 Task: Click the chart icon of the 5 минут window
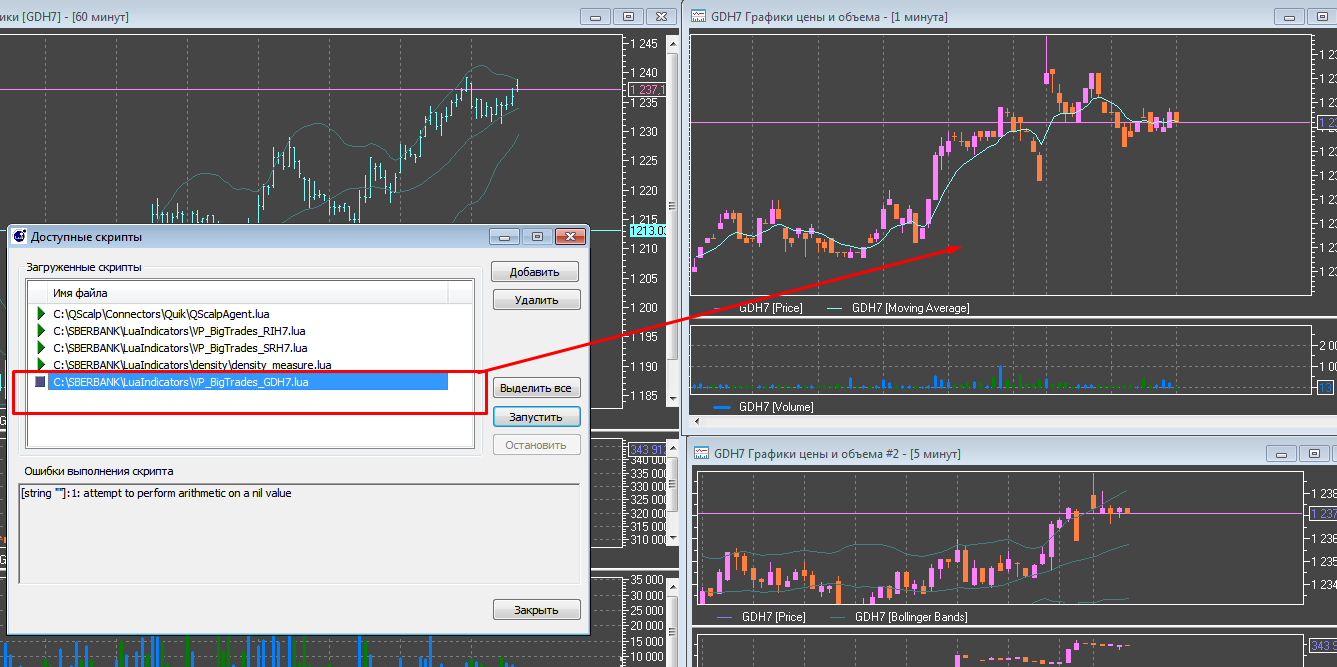coord(702,453)
